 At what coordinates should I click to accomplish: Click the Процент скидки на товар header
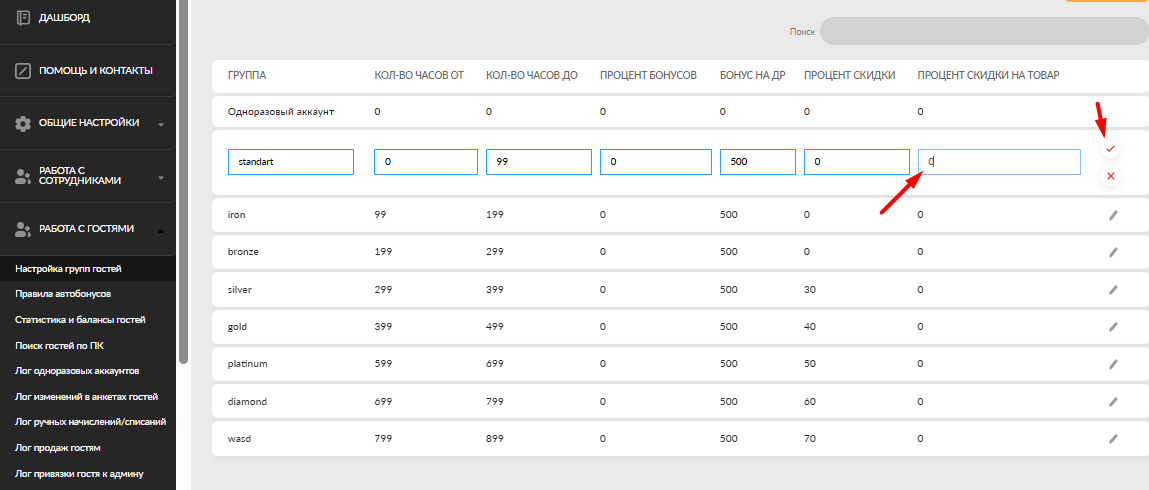click(989, 75)
